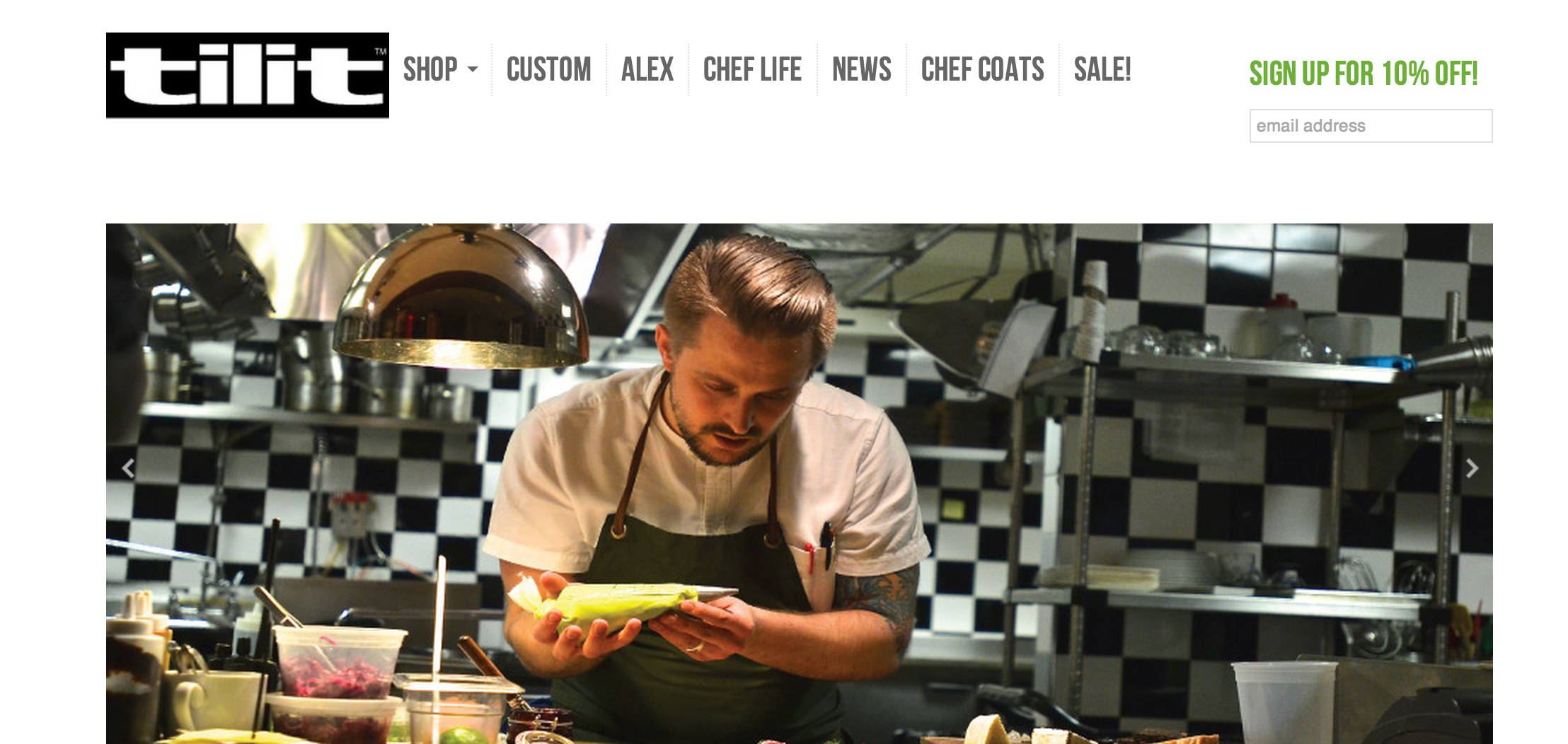Viewport: 1568px width, 744px height.
Task: Click the Sign Up For 10% Off heading
Action: tap(1364, 74)
